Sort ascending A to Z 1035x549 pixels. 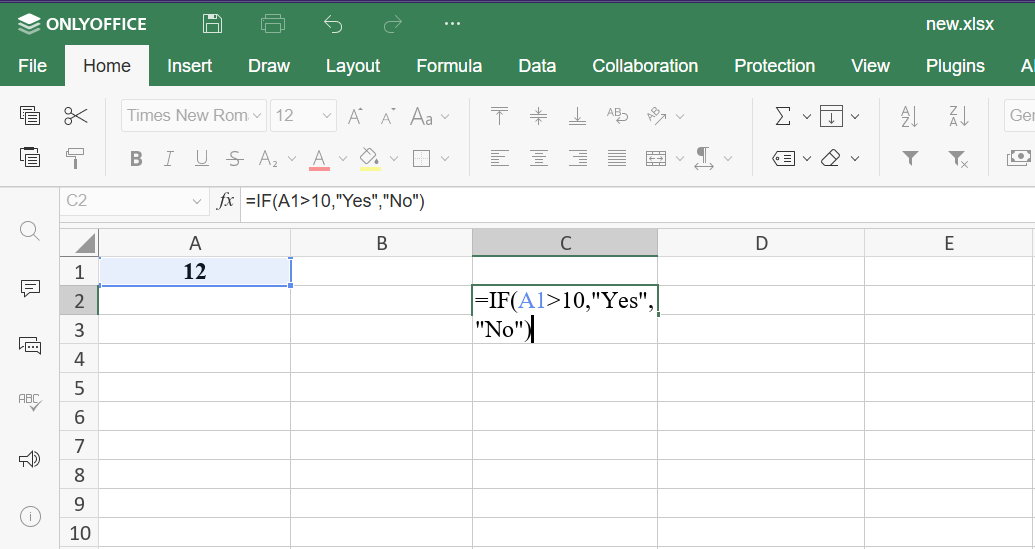910,116
